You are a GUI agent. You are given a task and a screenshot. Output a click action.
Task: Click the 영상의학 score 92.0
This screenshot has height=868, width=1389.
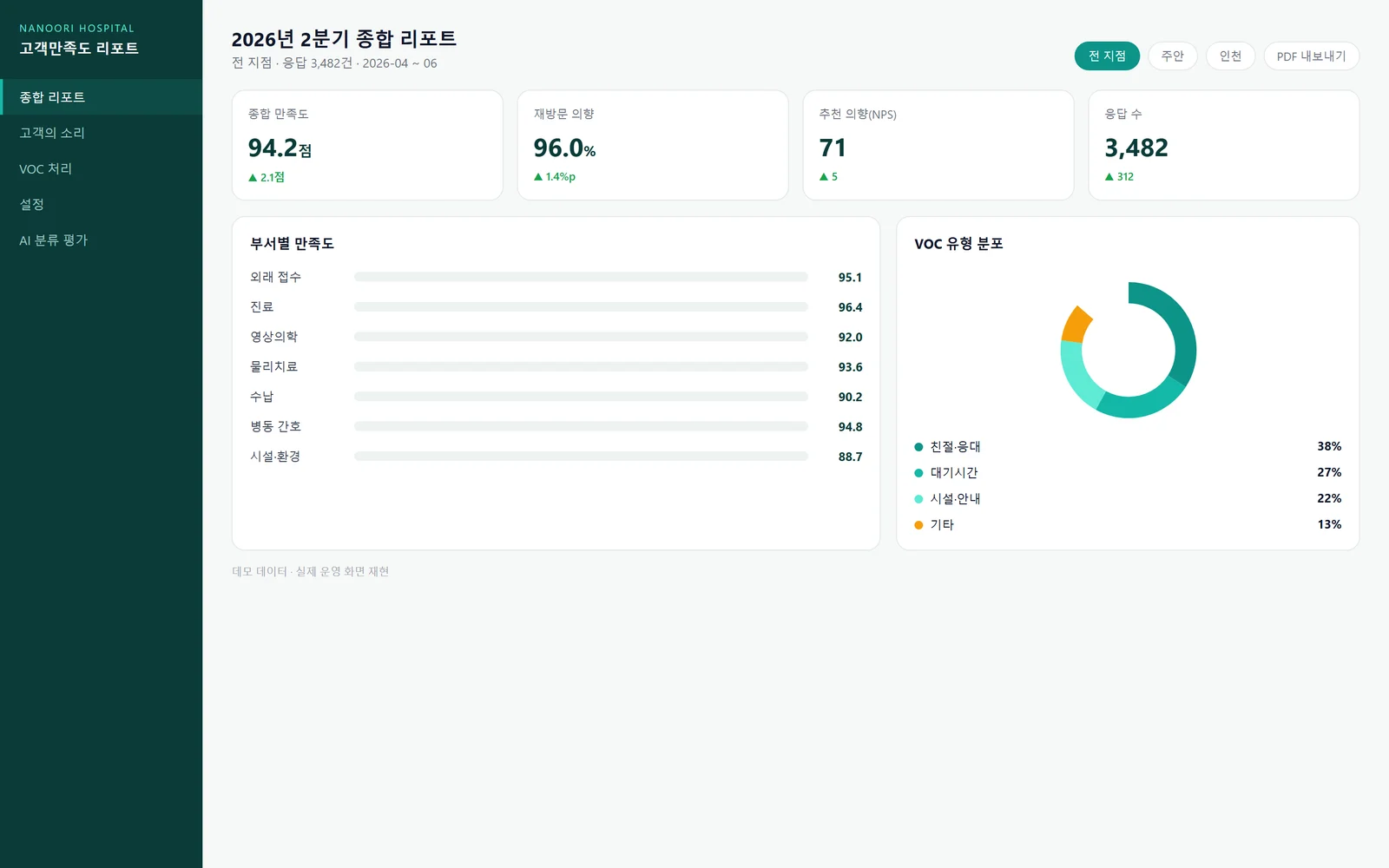(x=850, y=338)
